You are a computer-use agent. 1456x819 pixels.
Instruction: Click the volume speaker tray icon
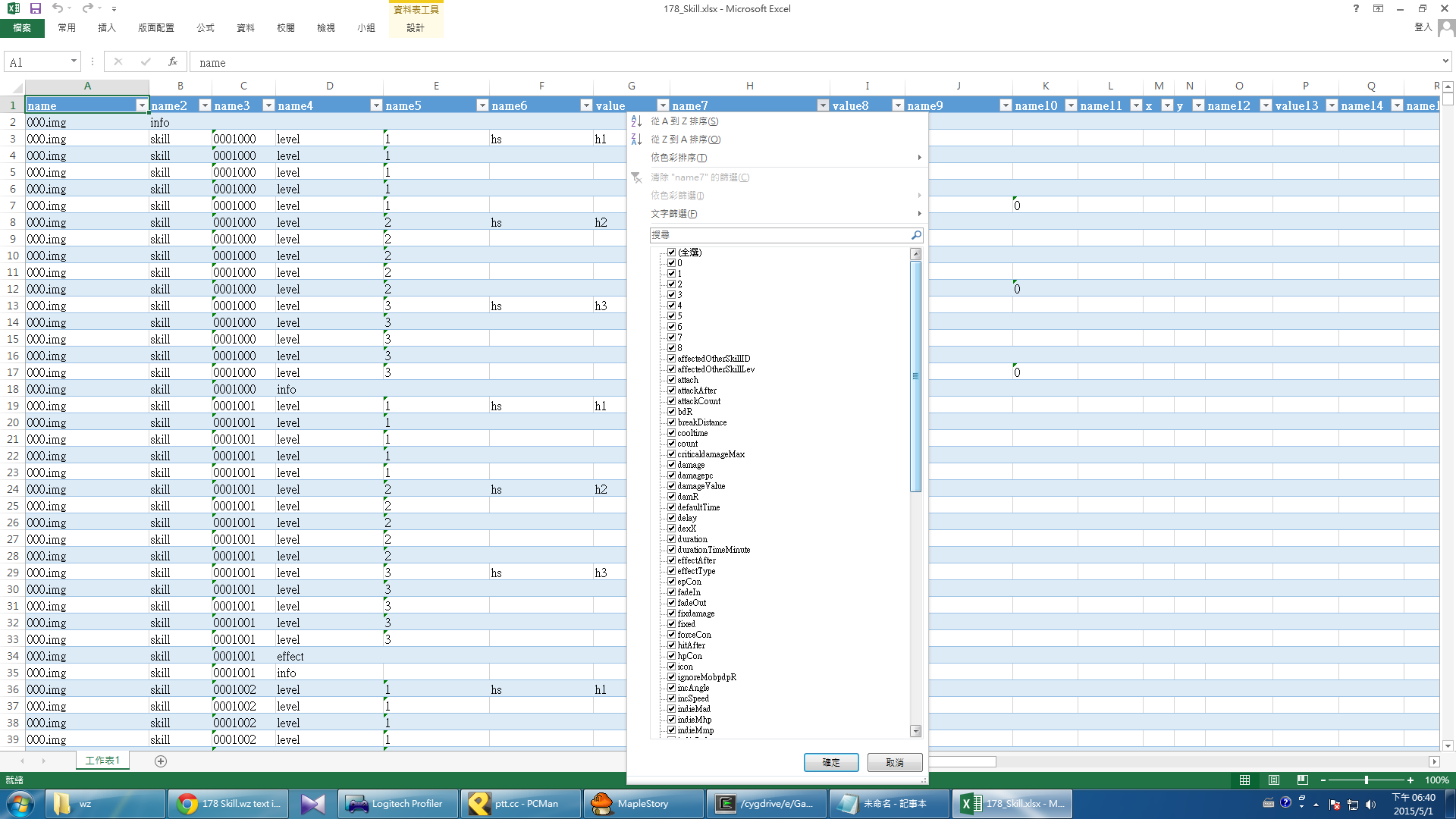pyautogui.click(x=1370, y=805)
